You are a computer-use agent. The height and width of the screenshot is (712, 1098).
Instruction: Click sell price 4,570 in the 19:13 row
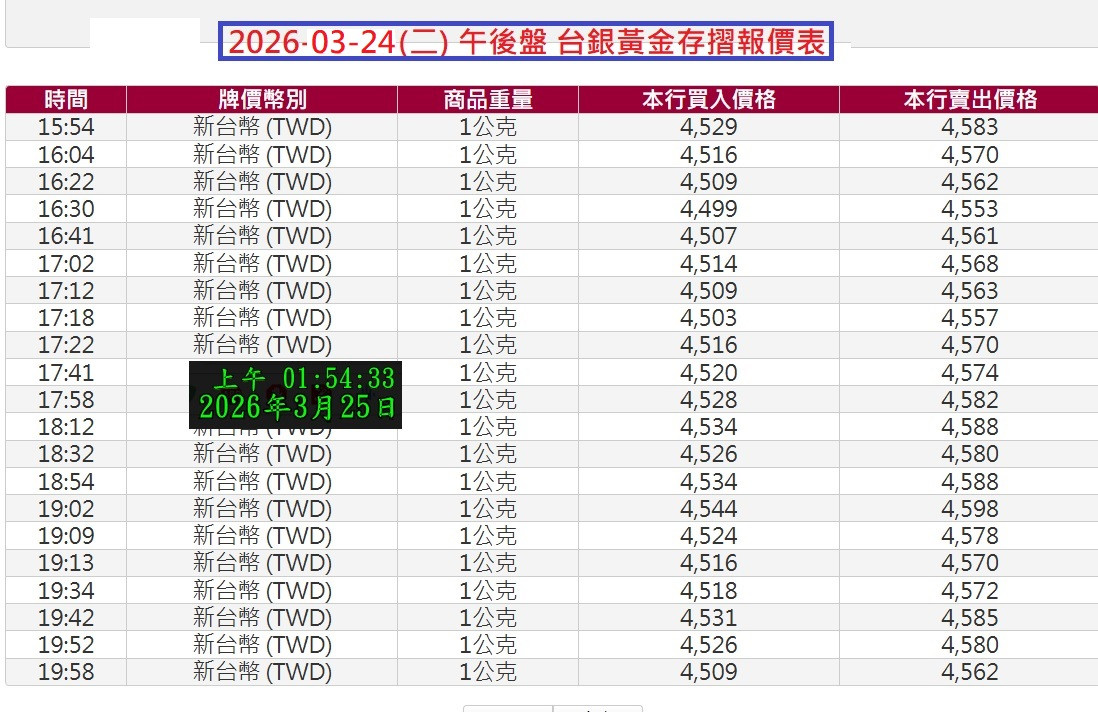pos(970,563)
